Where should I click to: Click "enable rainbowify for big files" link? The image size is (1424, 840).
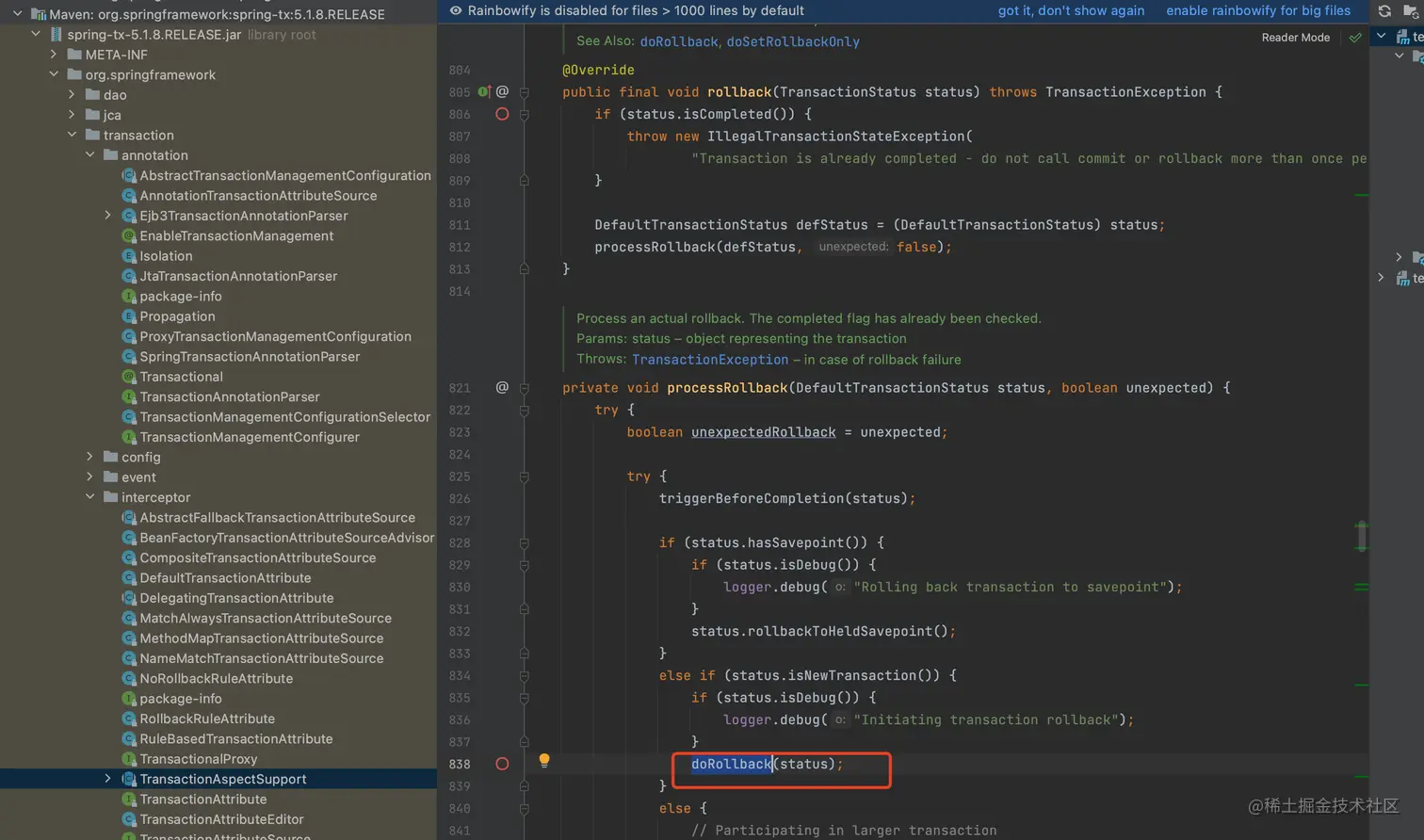point(1258,10)
